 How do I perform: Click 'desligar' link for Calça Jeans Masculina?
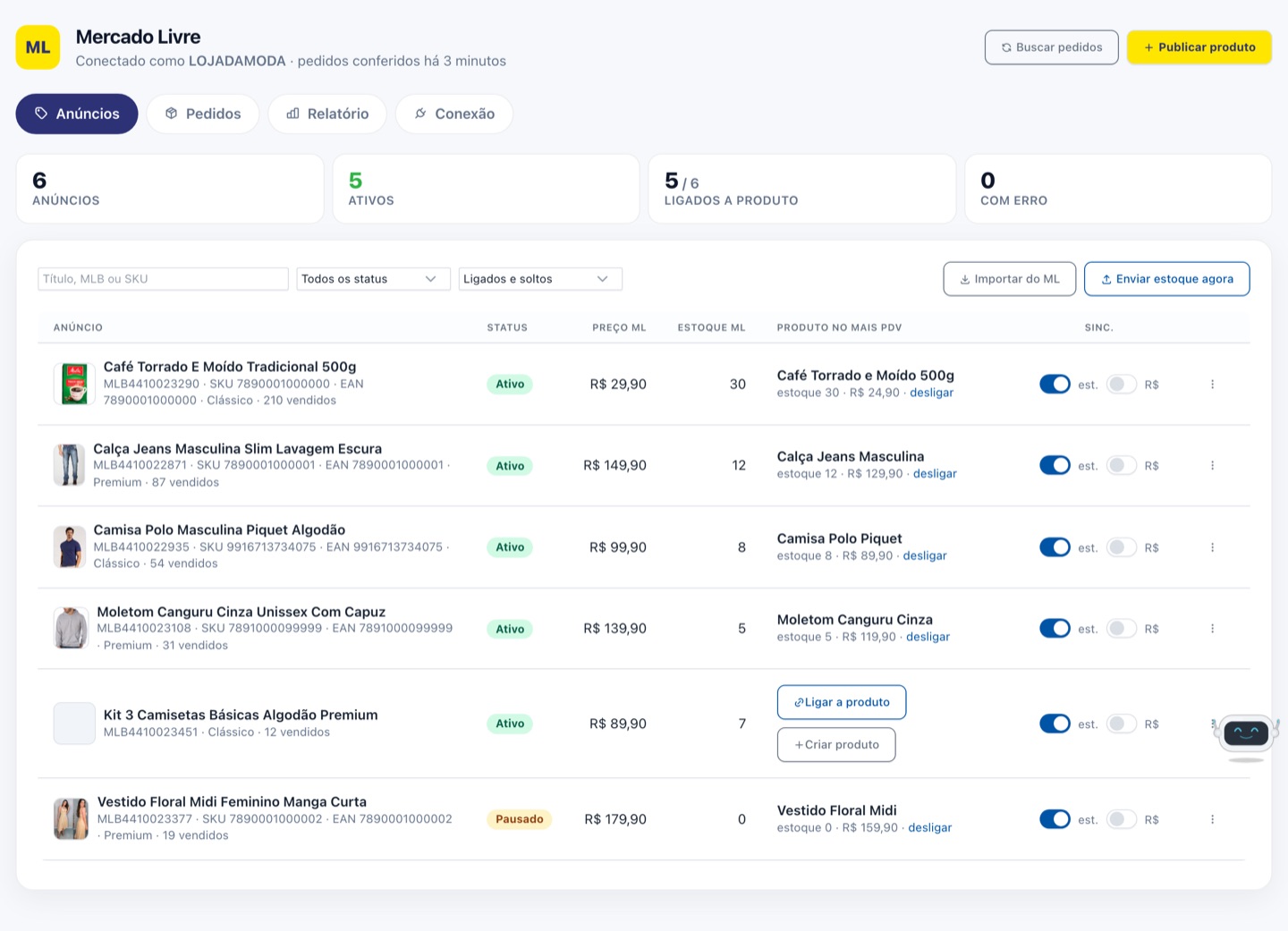pyautogui.click(x=935, y=474)
